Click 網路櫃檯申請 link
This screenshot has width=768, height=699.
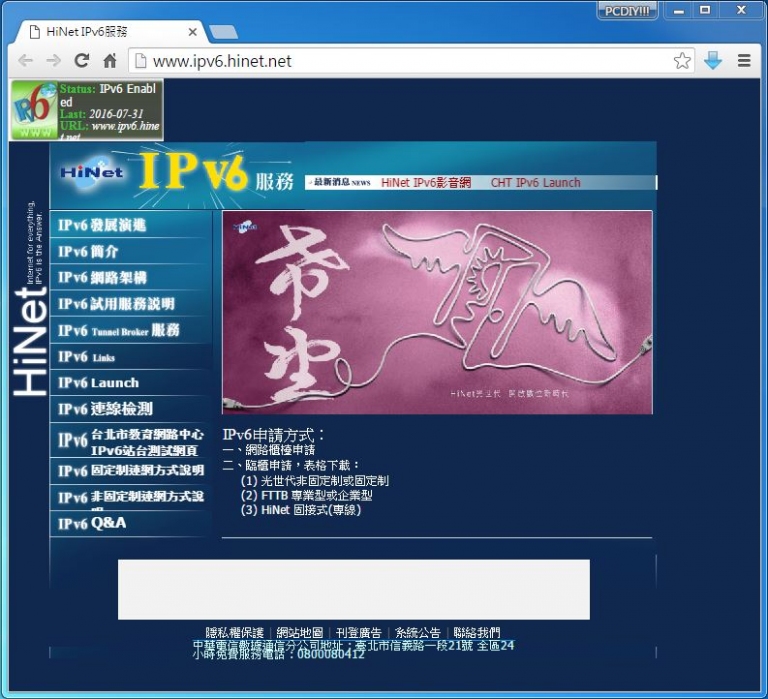280,450
